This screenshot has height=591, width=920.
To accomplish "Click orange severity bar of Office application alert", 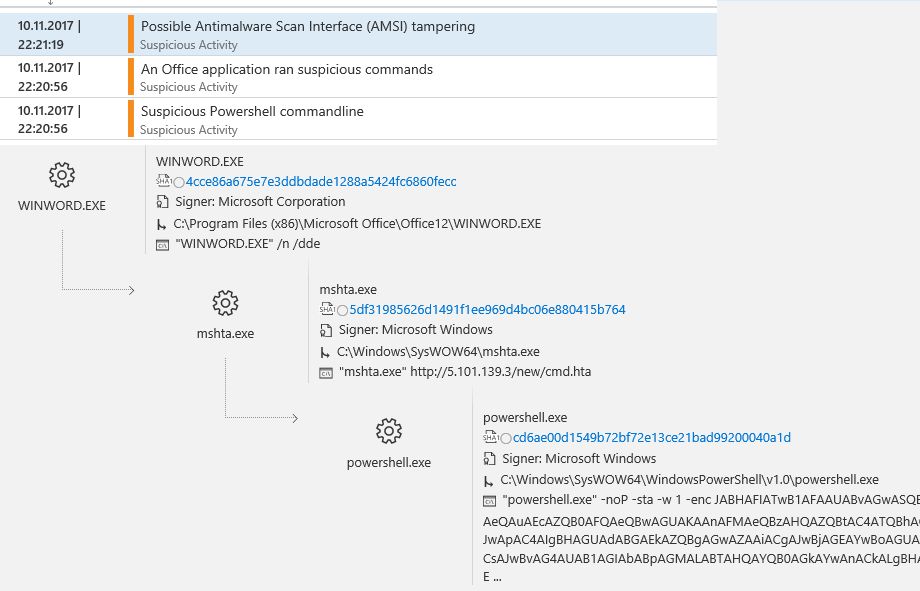I will [x=131, y=76].
